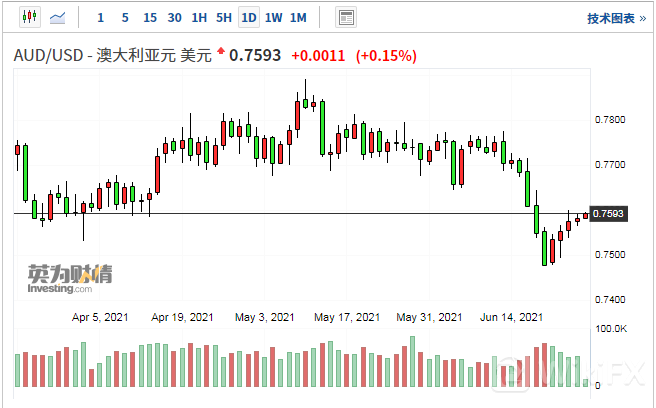Choose the 30-minute interval
The image size is (656, 408).
tap(175, 18)
